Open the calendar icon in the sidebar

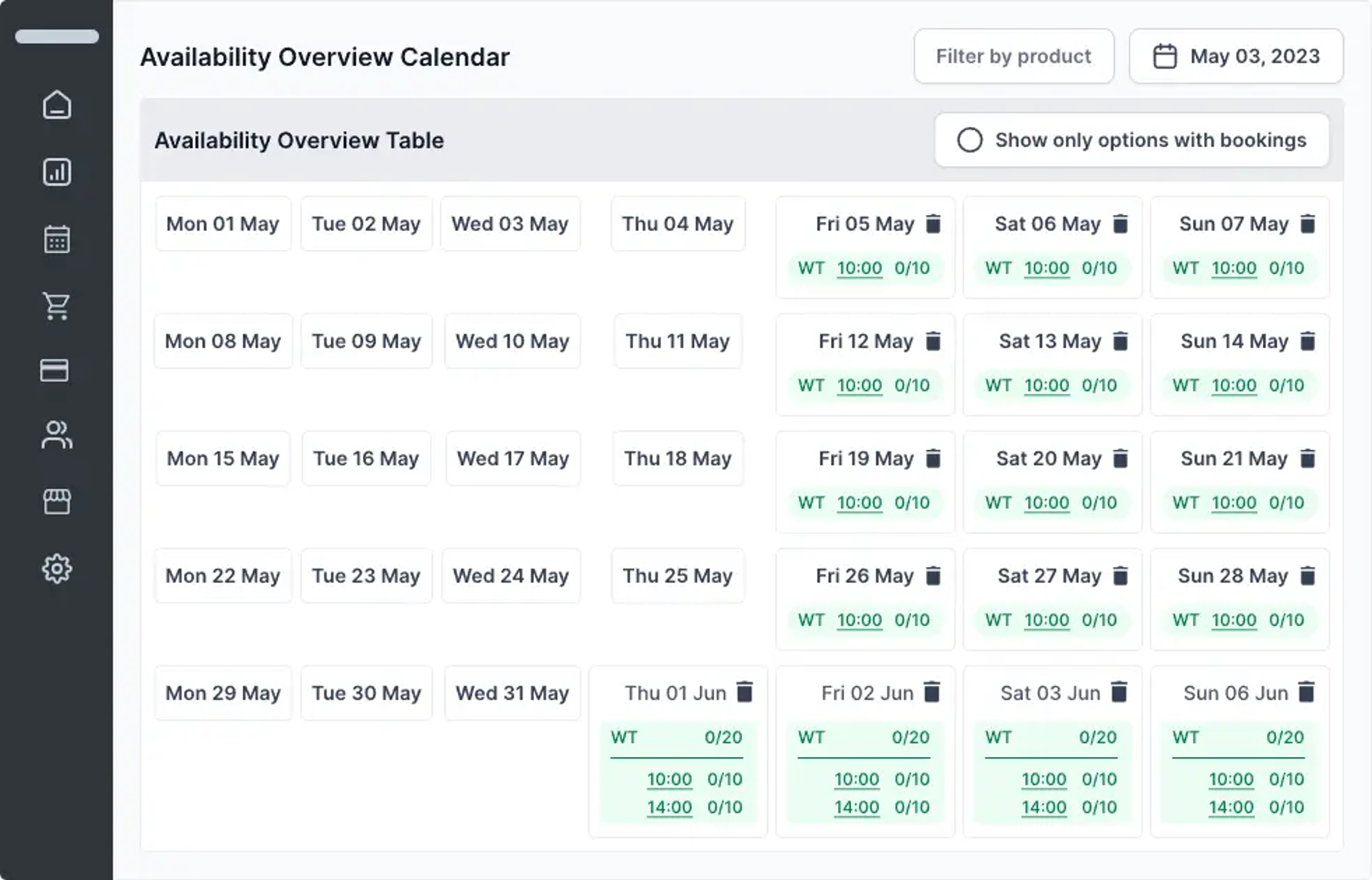[56, 239]
